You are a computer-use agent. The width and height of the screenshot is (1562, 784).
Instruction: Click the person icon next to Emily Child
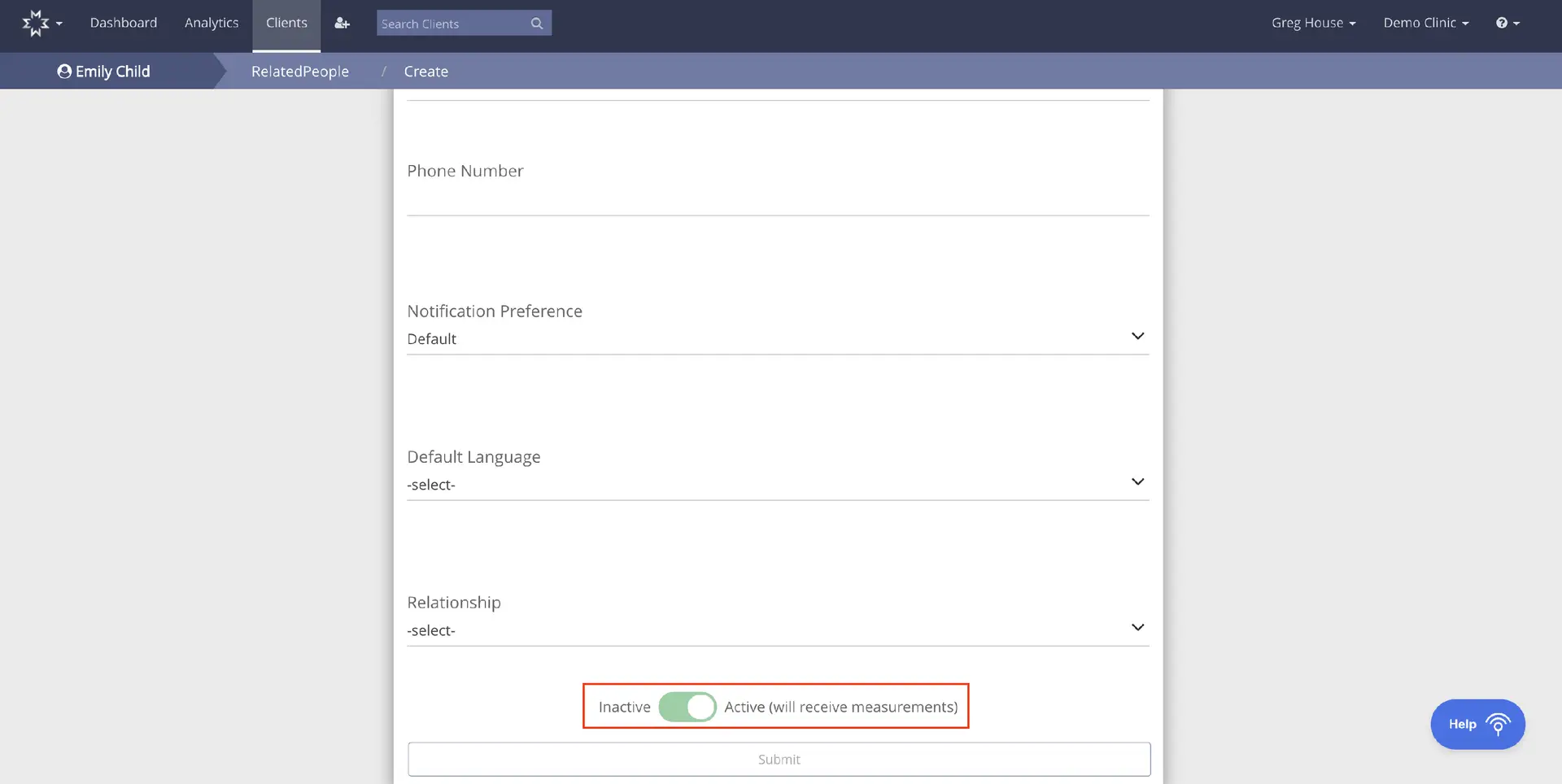(x=63, y=71)
